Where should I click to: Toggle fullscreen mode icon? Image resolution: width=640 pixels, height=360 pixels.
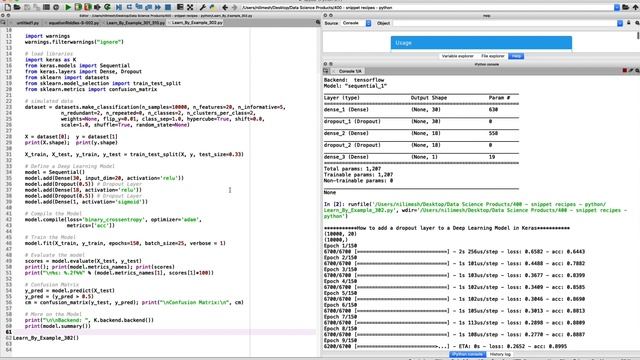[x=190, y=7]
